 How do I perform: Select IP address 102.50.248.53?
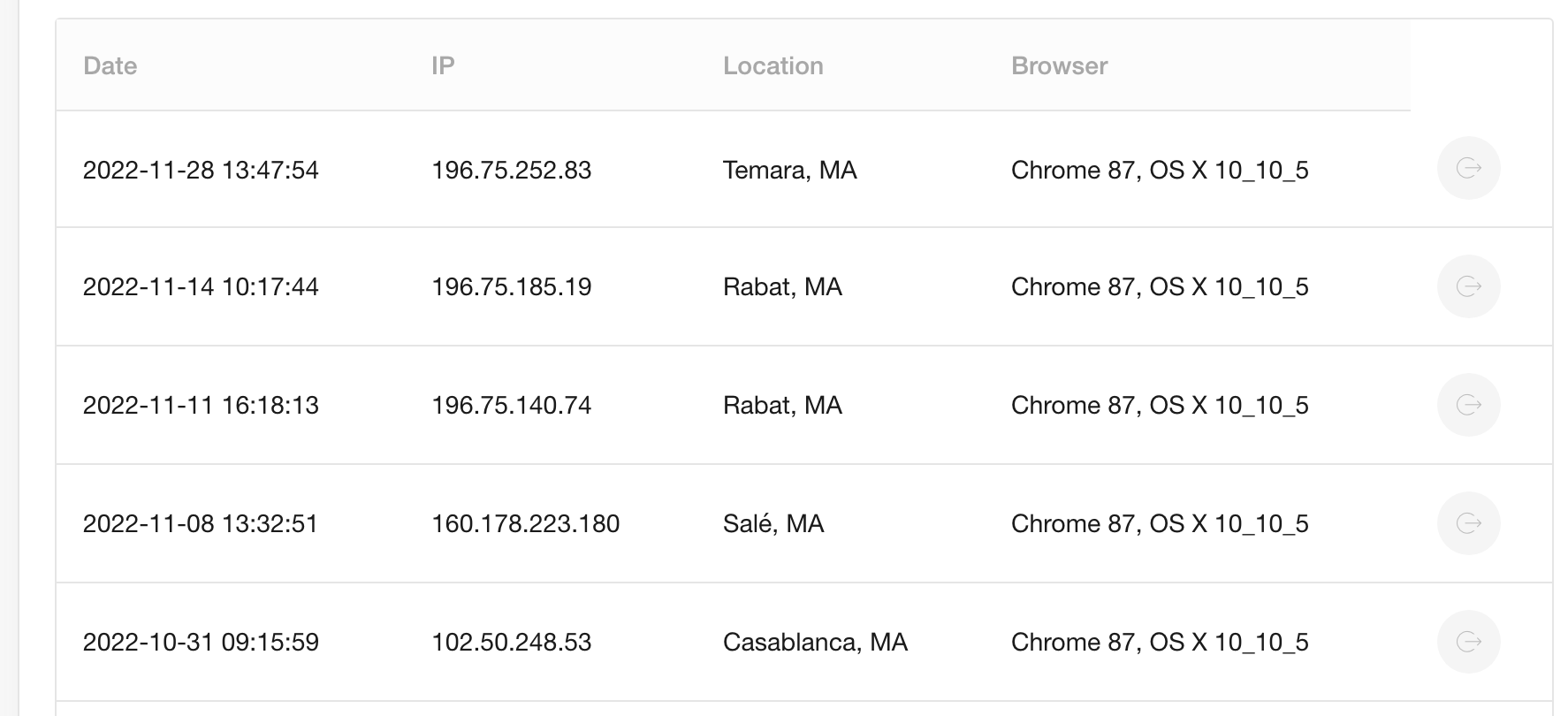click(x=511, y=642)
